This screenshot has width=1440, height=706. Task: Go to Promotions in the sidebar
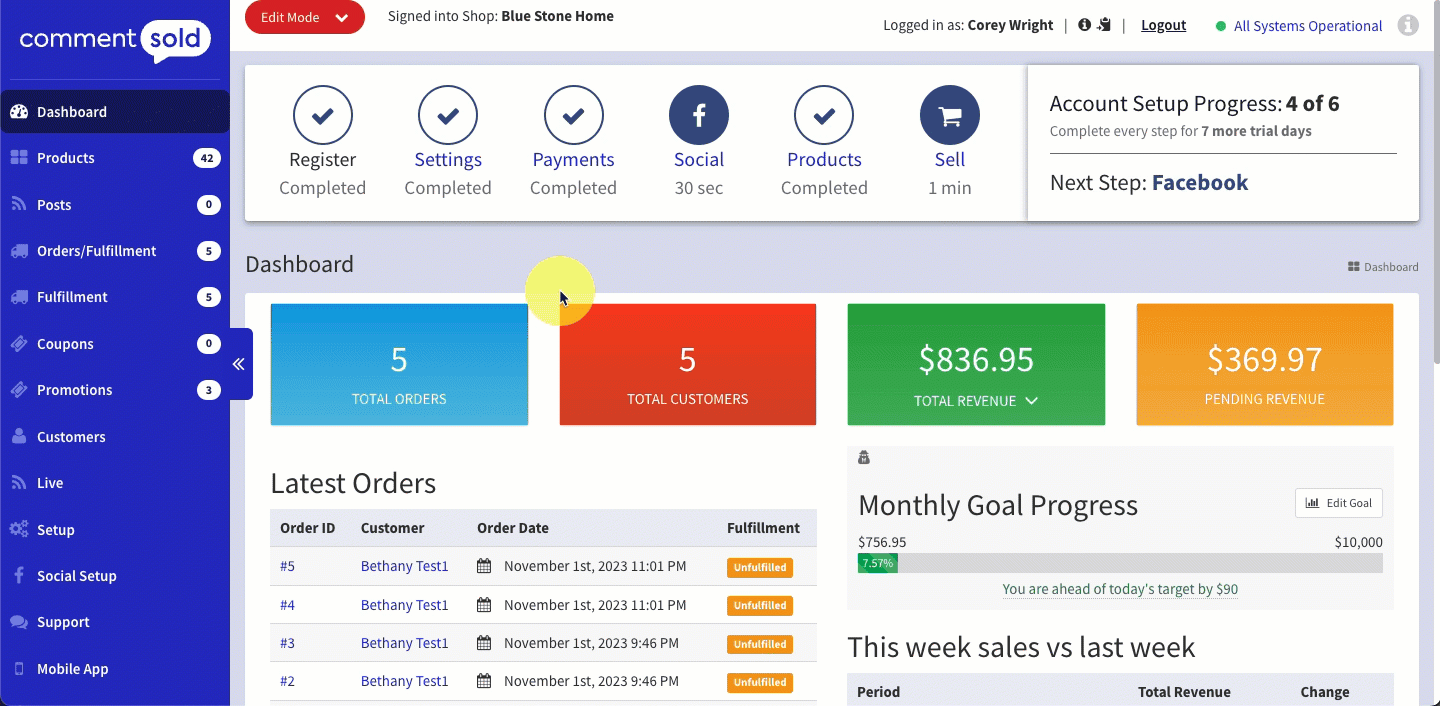click(x=75, y=390)
